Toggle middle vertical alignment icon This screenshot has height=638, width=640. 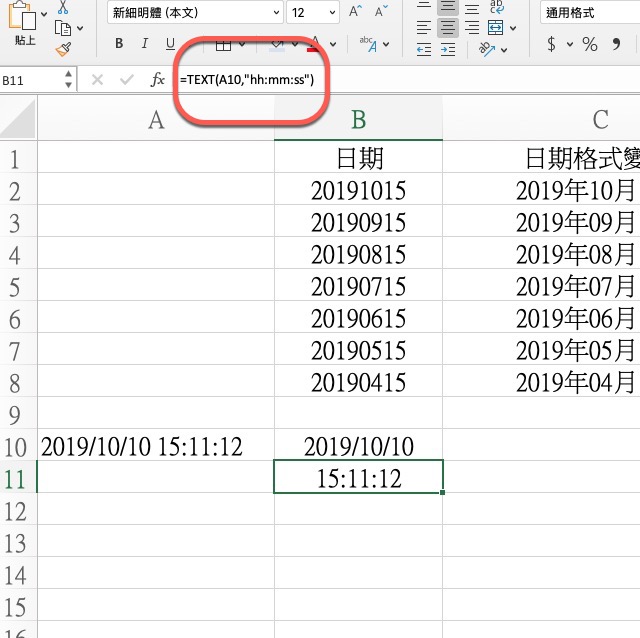[x=447, y=7]
